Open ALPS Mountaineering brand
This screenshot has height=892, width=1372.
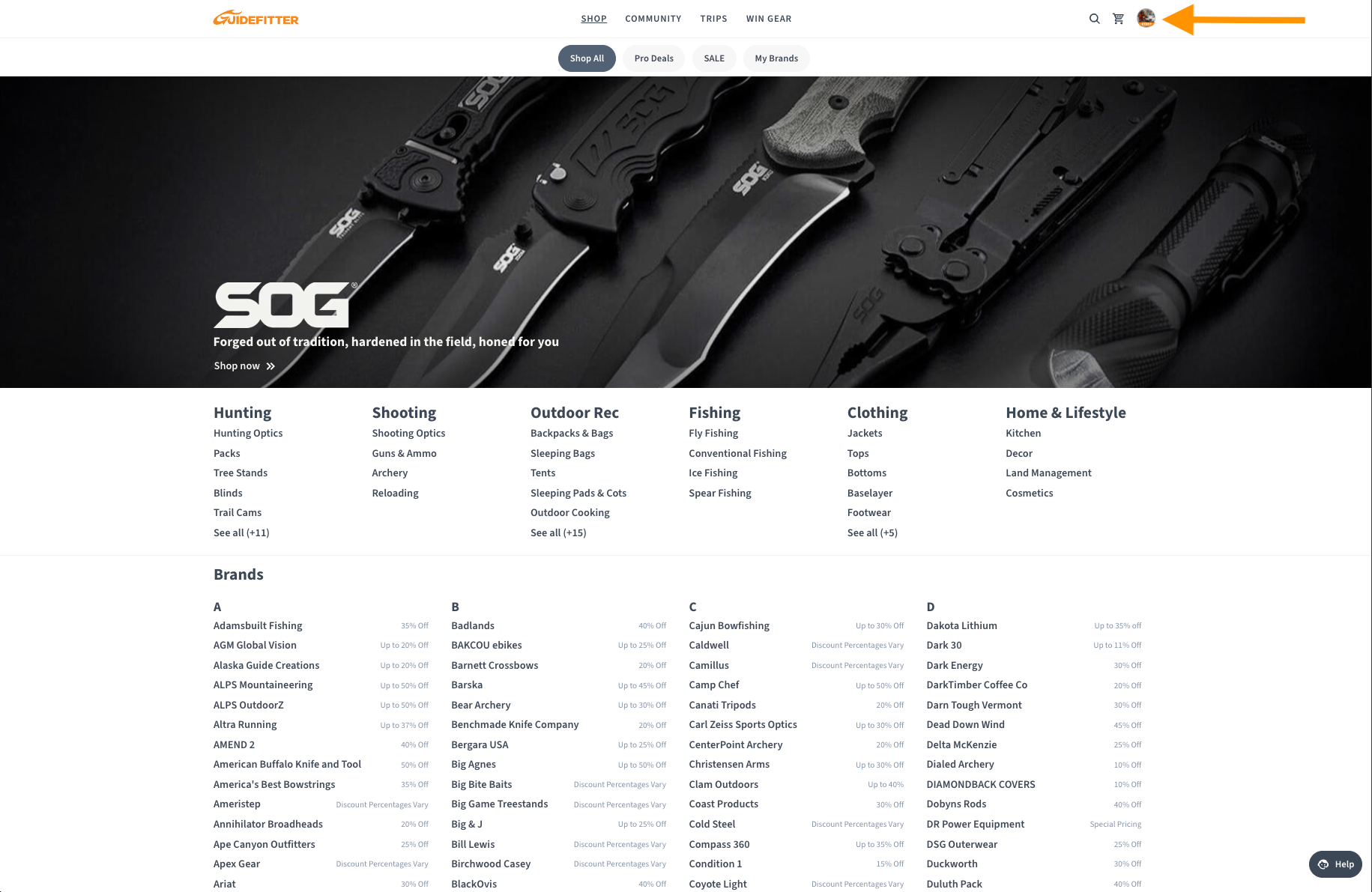(x=263, y=685)
